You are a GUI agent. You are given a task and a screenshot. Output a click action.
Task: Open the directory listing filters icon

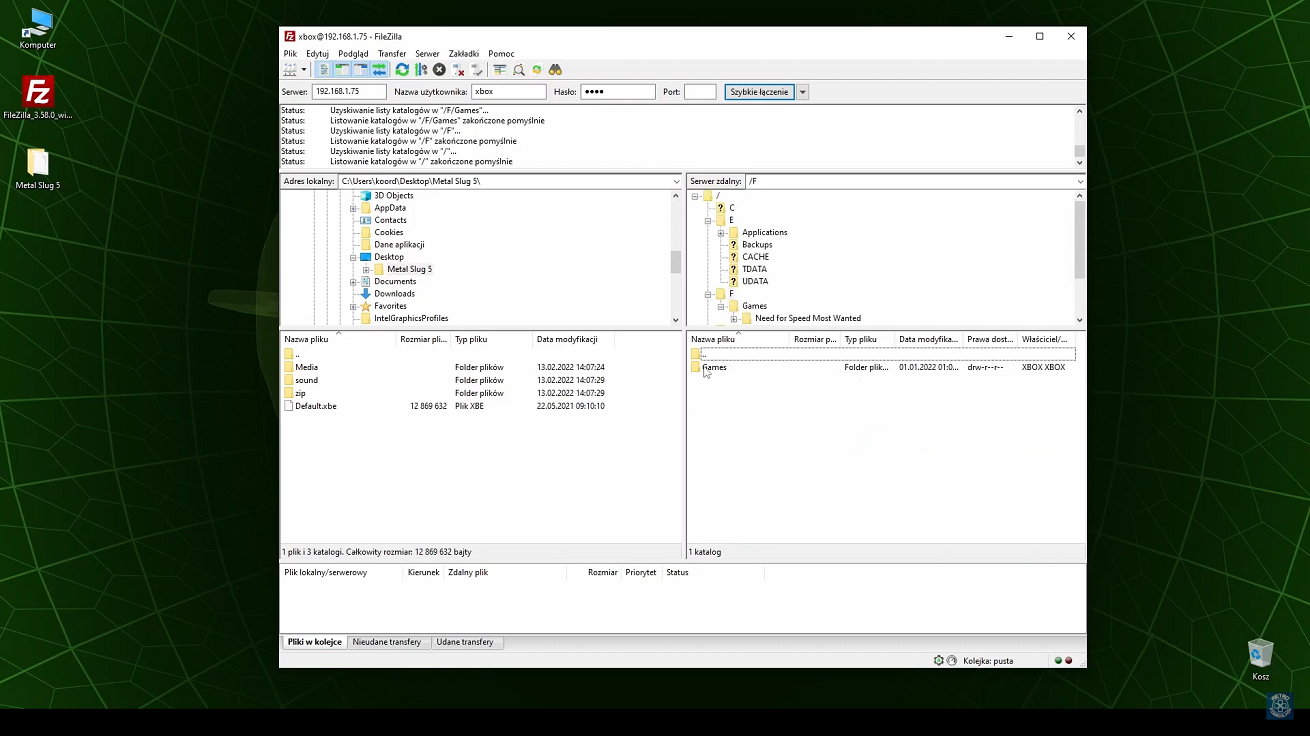[x=499, y=70]
